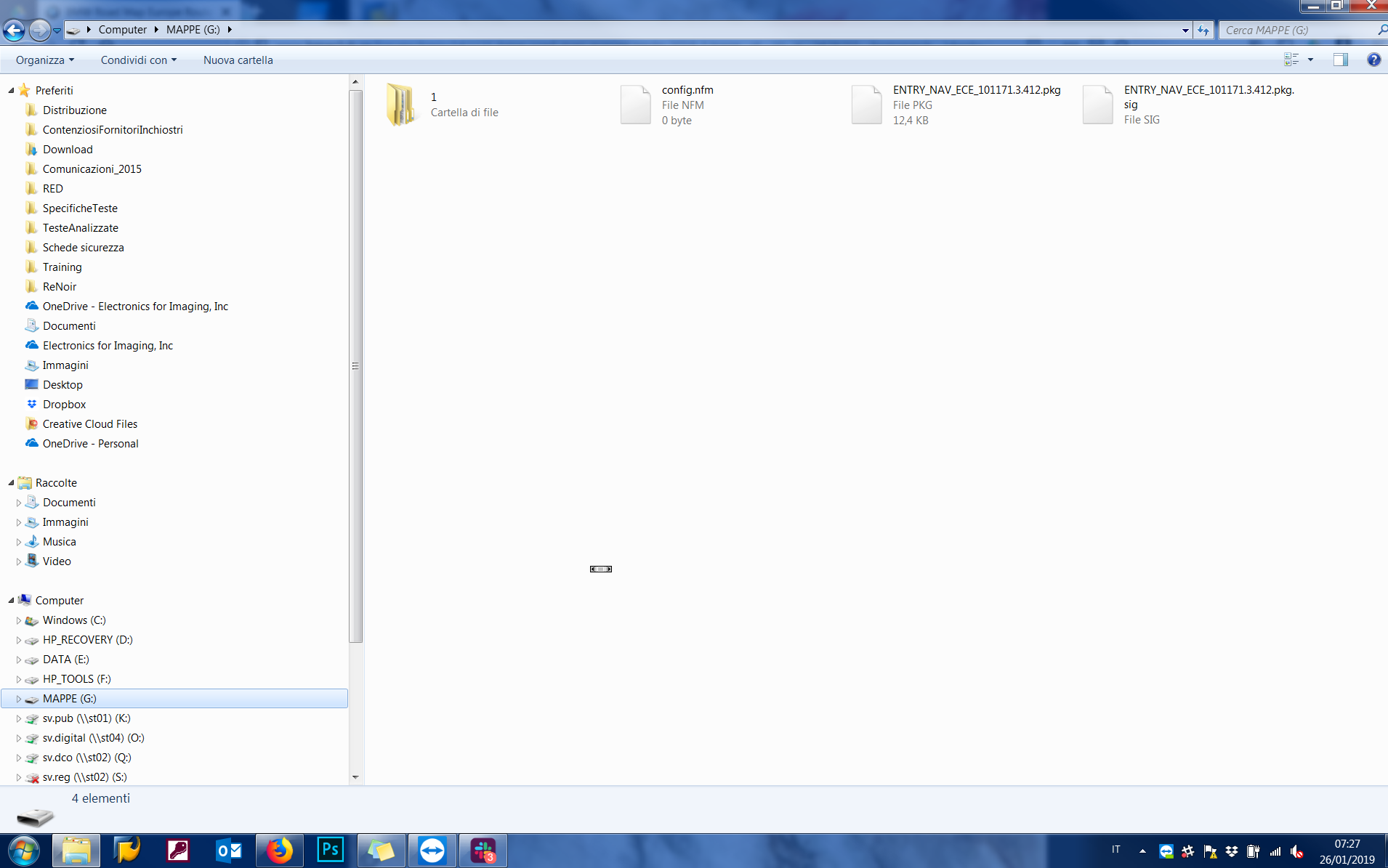Open the Organizza menu
Viewport: 1388px width, 868px height.
(45, 60)
